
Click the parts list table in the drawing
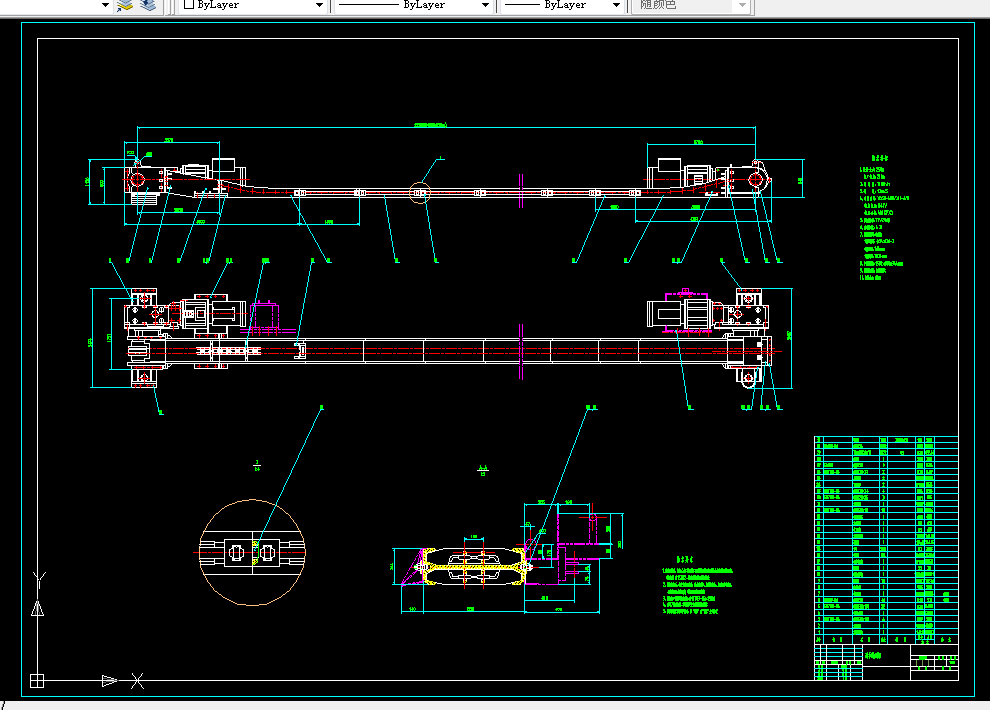coord(886,539)
